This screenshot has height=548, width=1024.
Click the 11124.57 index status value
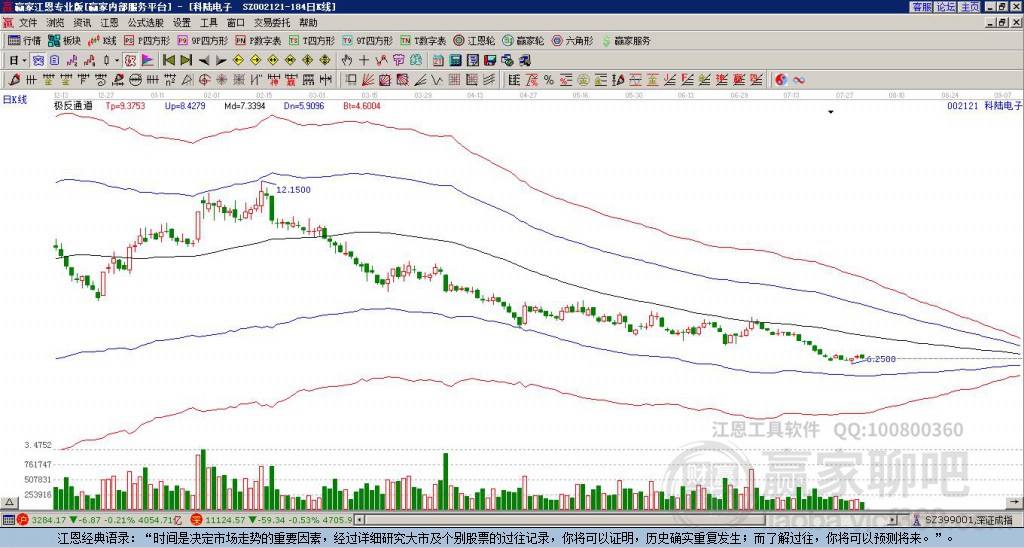pos(223,521)
